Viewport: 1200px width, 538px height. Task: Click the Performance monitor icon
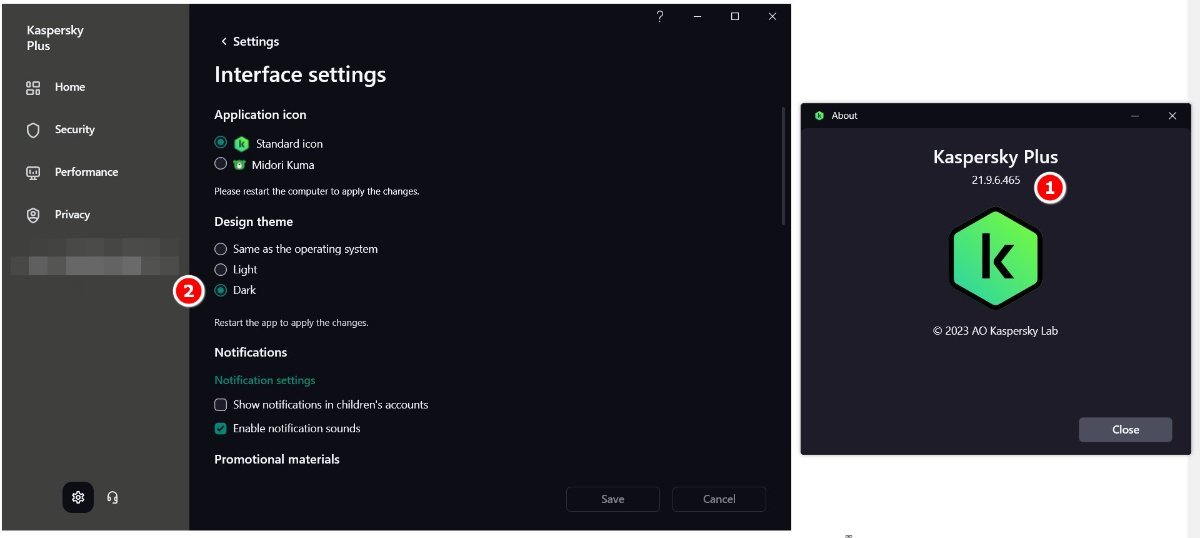point(33,173)
